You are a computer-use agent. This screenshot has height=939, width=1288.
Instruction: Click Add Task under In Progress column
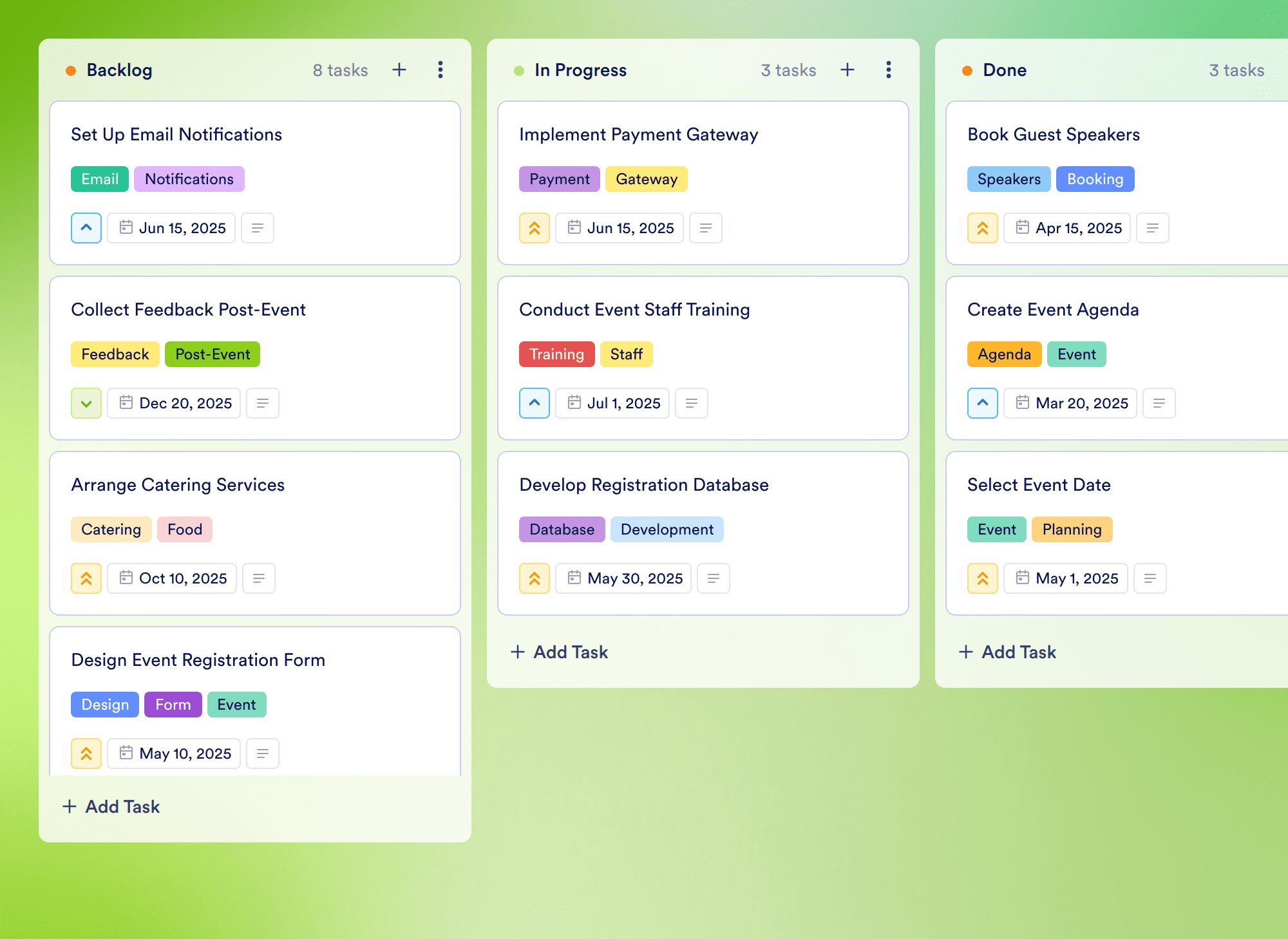tap(560, 652)
